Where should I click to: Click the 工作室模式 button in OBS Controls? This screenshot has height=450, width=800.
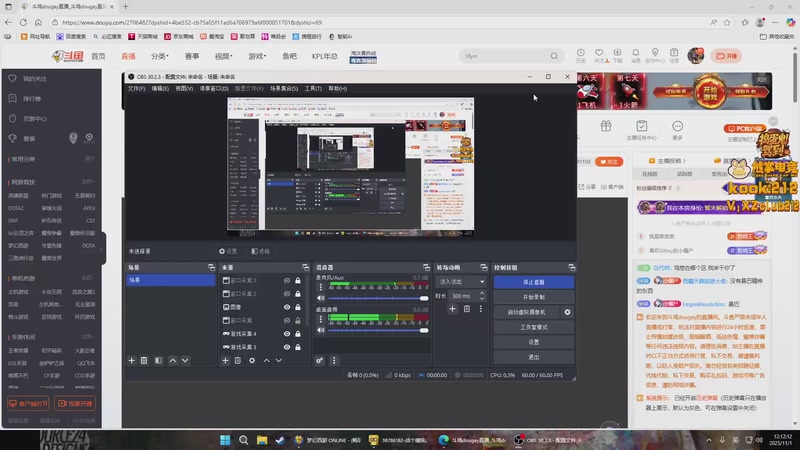(x=534, y=327)
